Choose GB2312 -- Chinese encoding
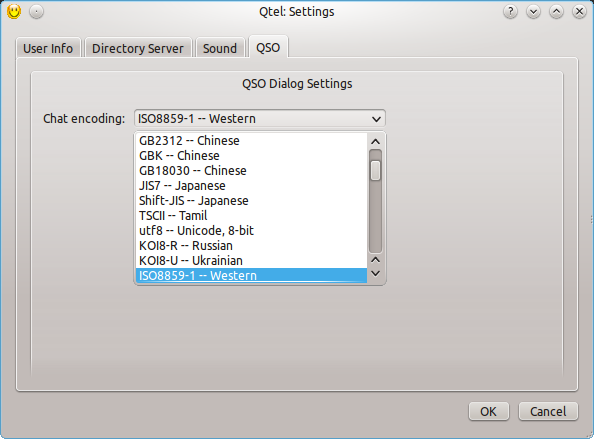 tap(251, 141)
